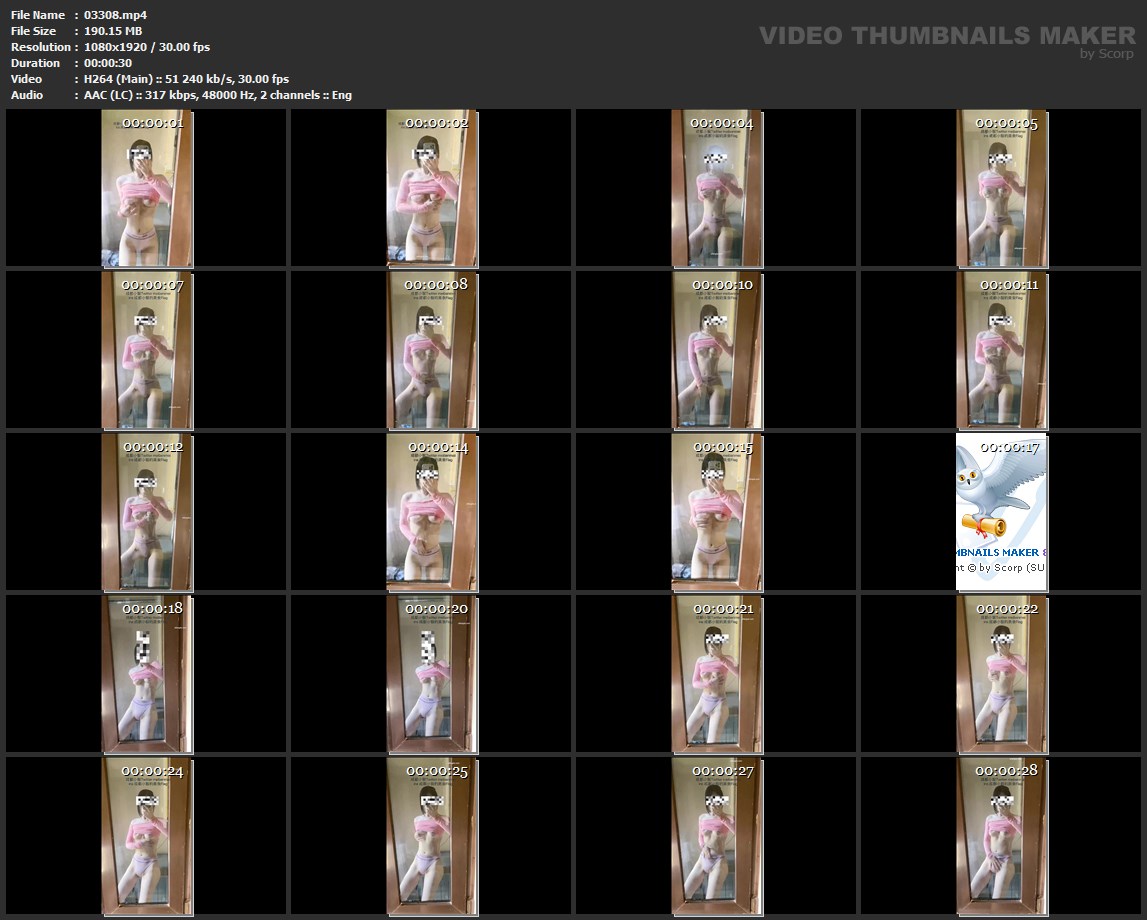Viewport: 1147px width, 920px height.
Task: Open the frame at 00:00:08
Action: [x=432, y=350]
